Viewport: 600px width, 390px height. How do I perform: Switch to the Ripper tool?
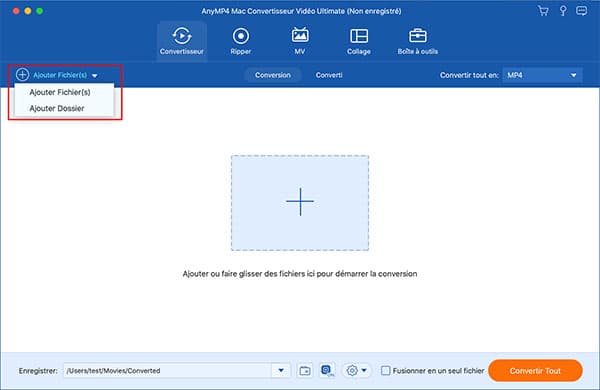point(241,41)
